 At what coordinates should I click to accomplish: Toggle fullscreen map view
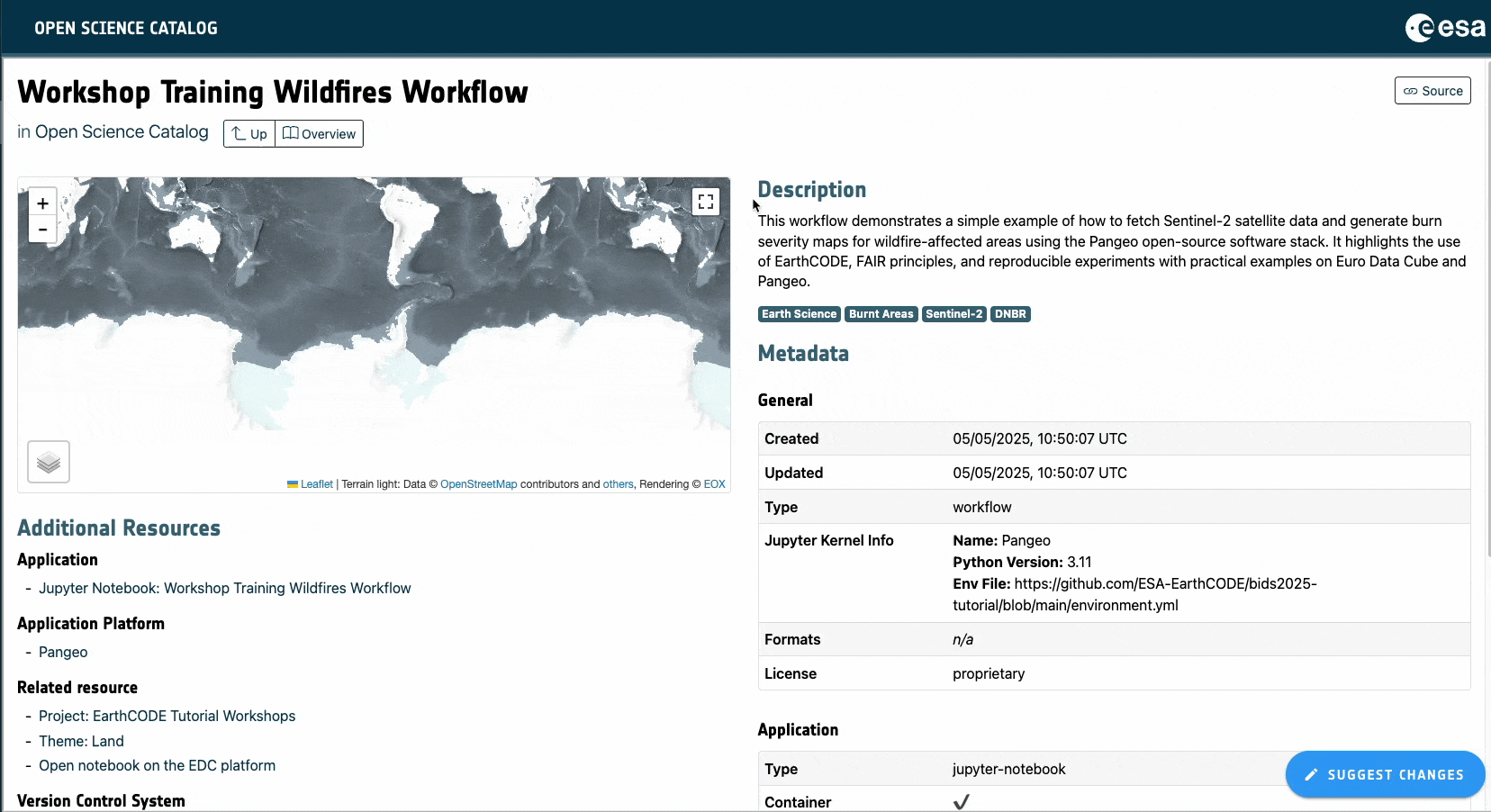706,202
